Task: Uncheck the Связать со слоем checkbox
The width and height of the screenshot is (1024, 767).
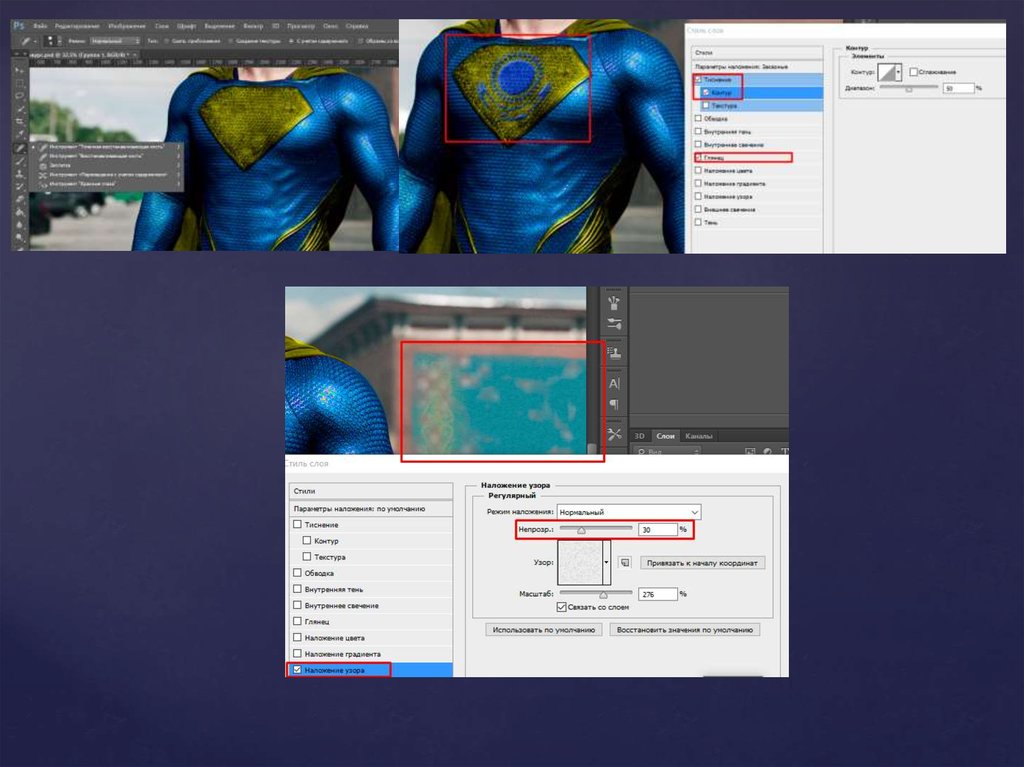Action: tap(562, 607)
